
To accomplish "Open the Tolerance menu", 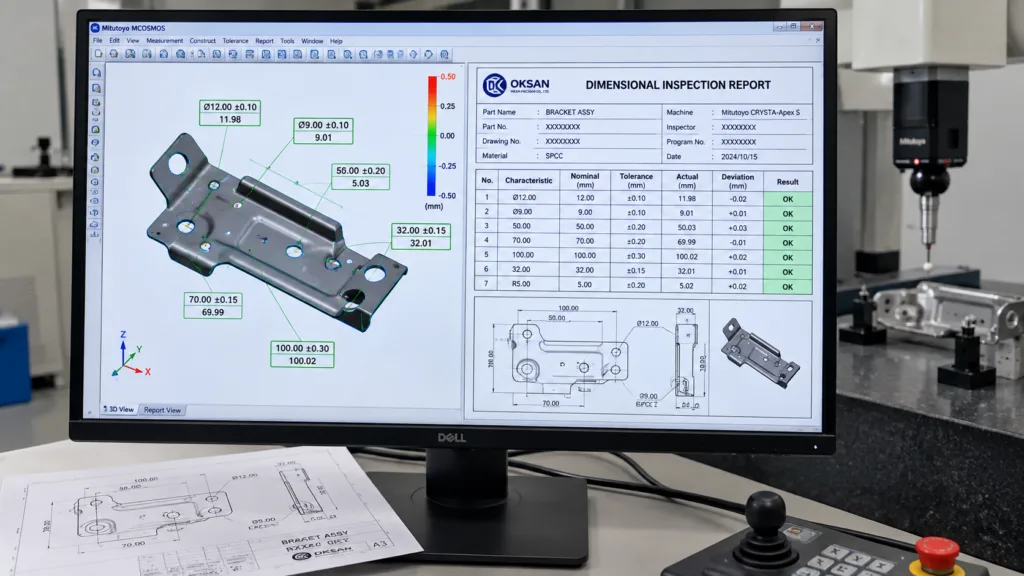I will pyautogui.click(x=235, y=40).
